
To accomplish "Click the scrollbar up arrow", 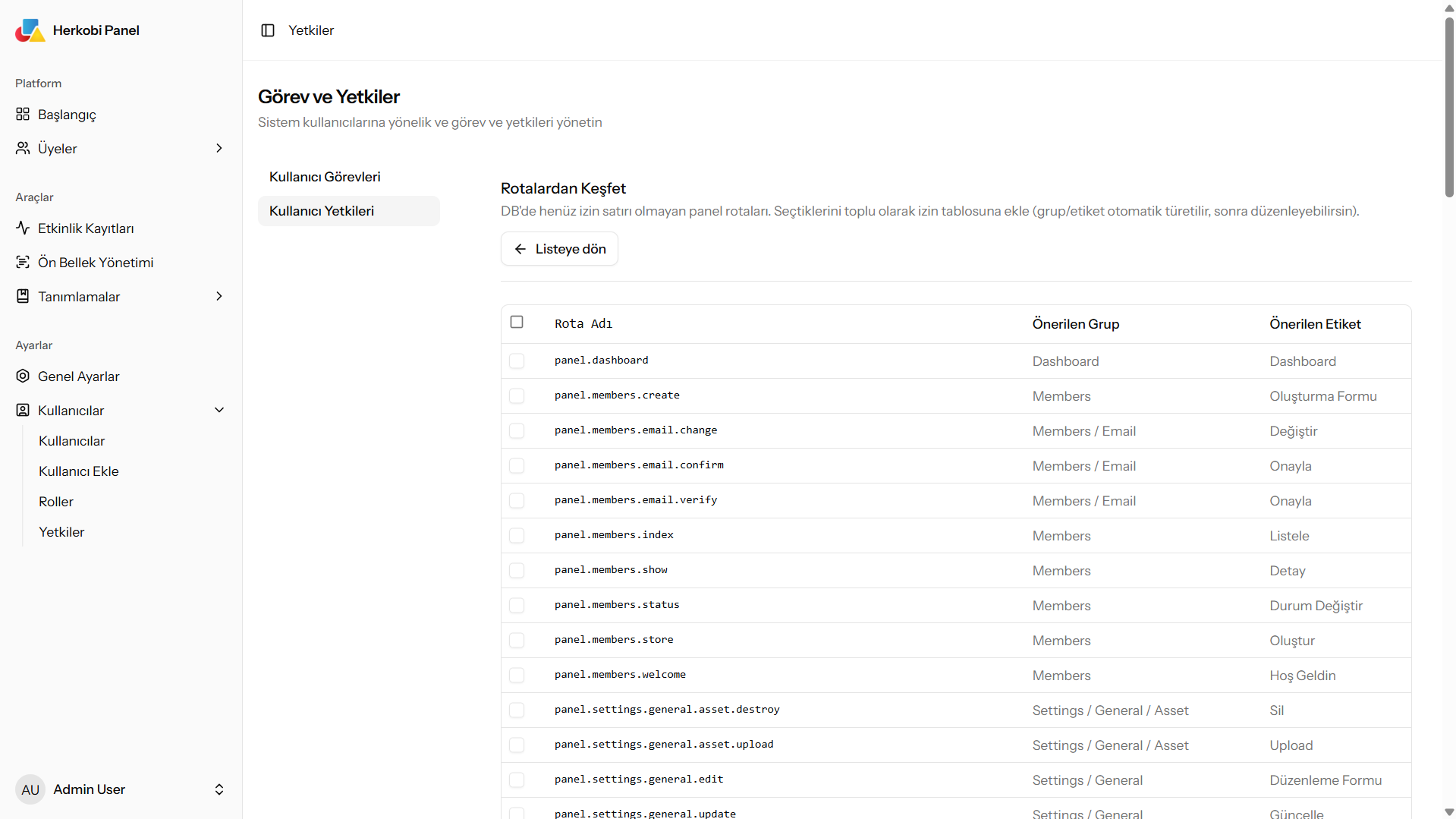I will coord(1449,8).
